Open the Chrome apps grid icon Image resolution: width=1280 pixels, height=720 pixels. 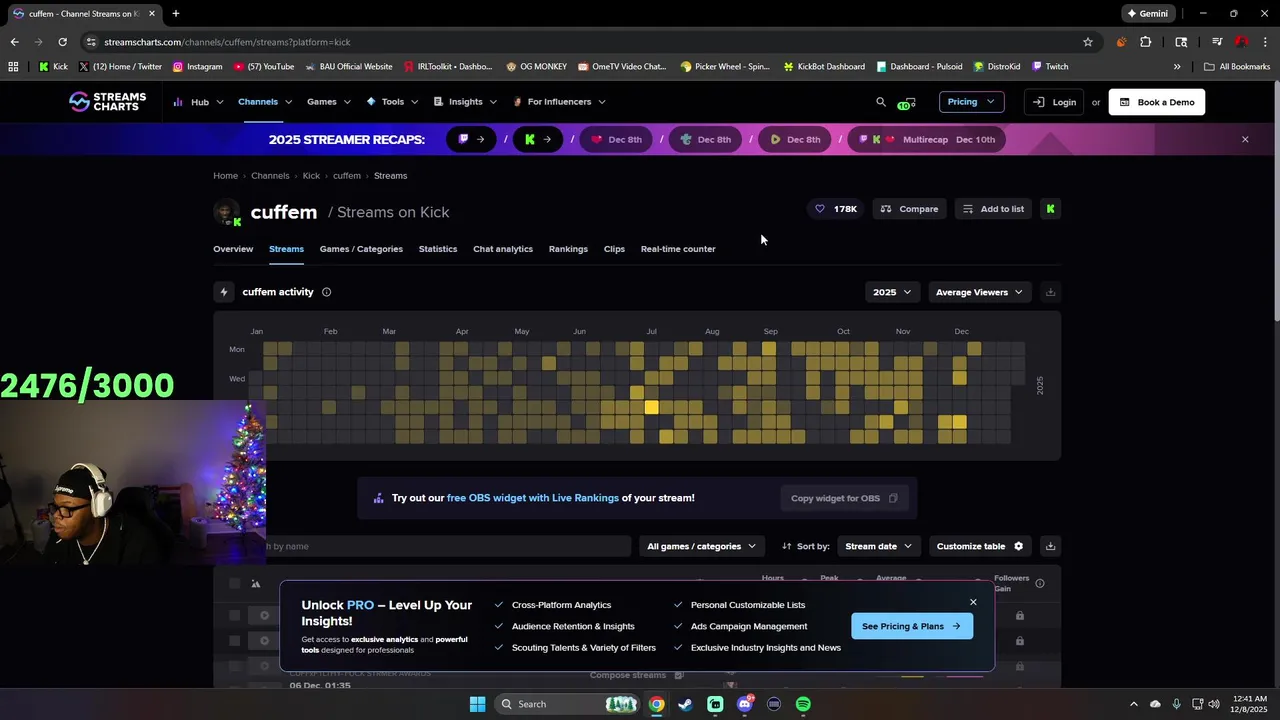click(x=13, y=67)
